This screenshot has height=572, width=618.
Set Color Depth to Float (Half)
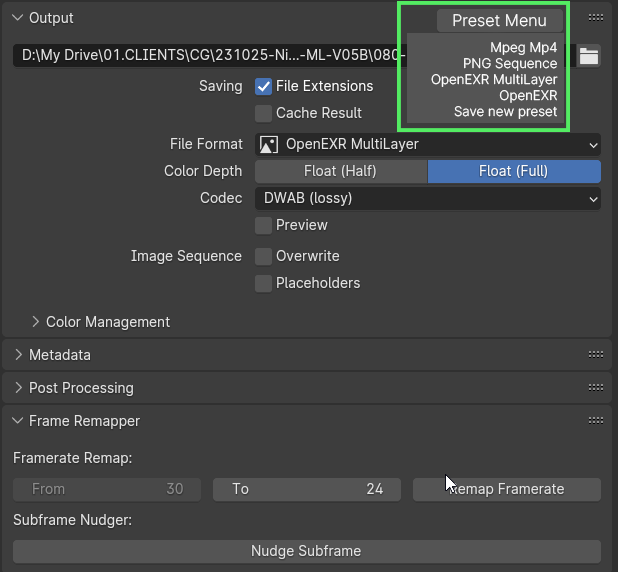341,171
